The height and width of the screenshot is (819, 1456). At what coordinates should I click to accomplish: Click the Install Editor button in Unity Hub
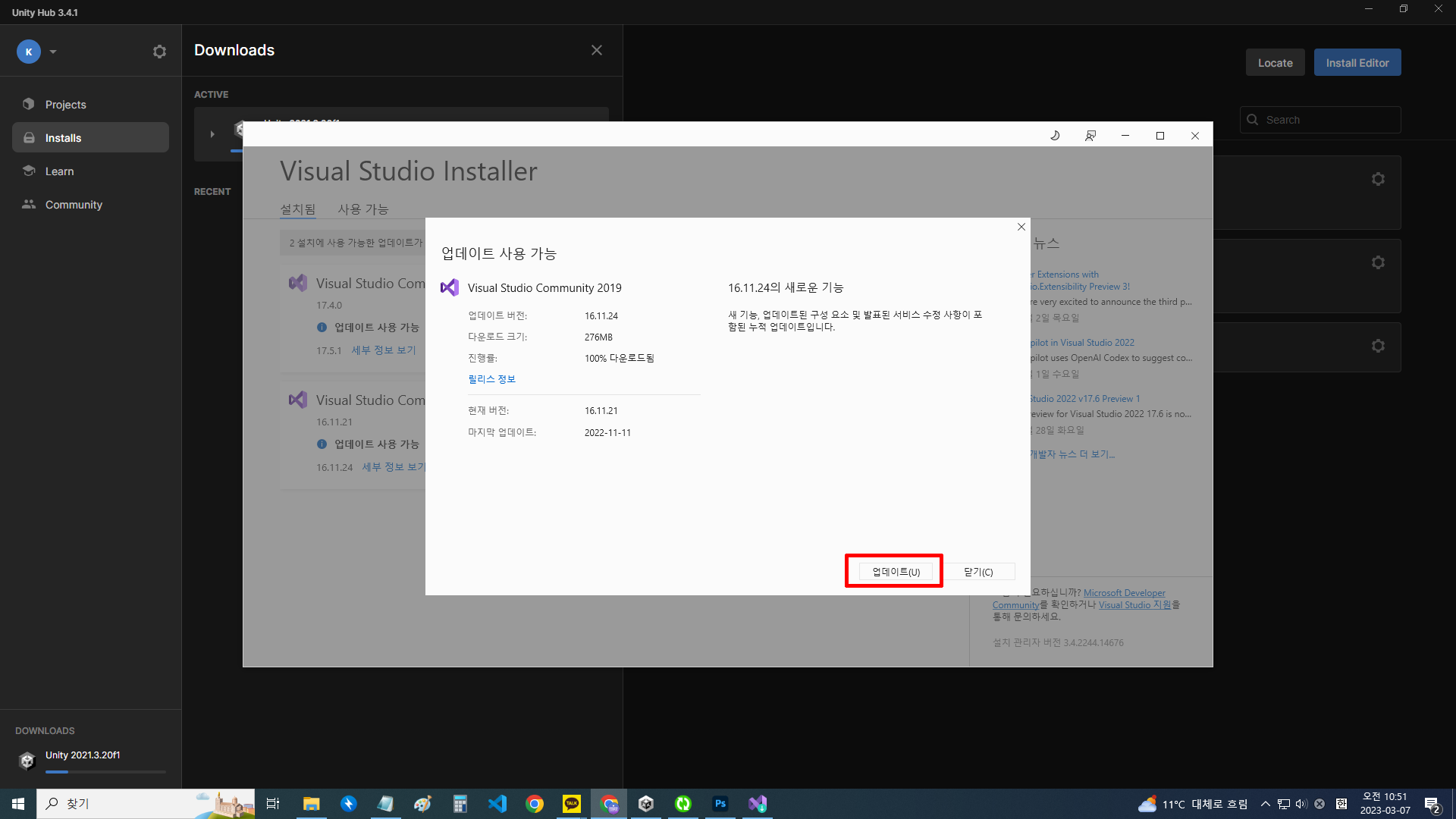tap(1357, 63)
